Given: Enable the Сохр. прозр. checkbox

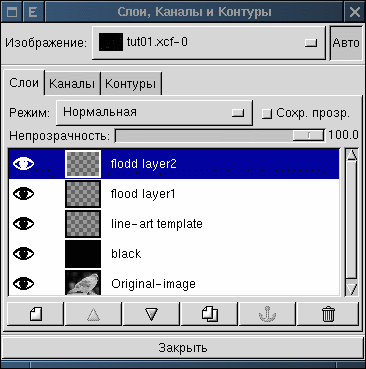Looking at the screenshot, I should click(x=267, y=114).
